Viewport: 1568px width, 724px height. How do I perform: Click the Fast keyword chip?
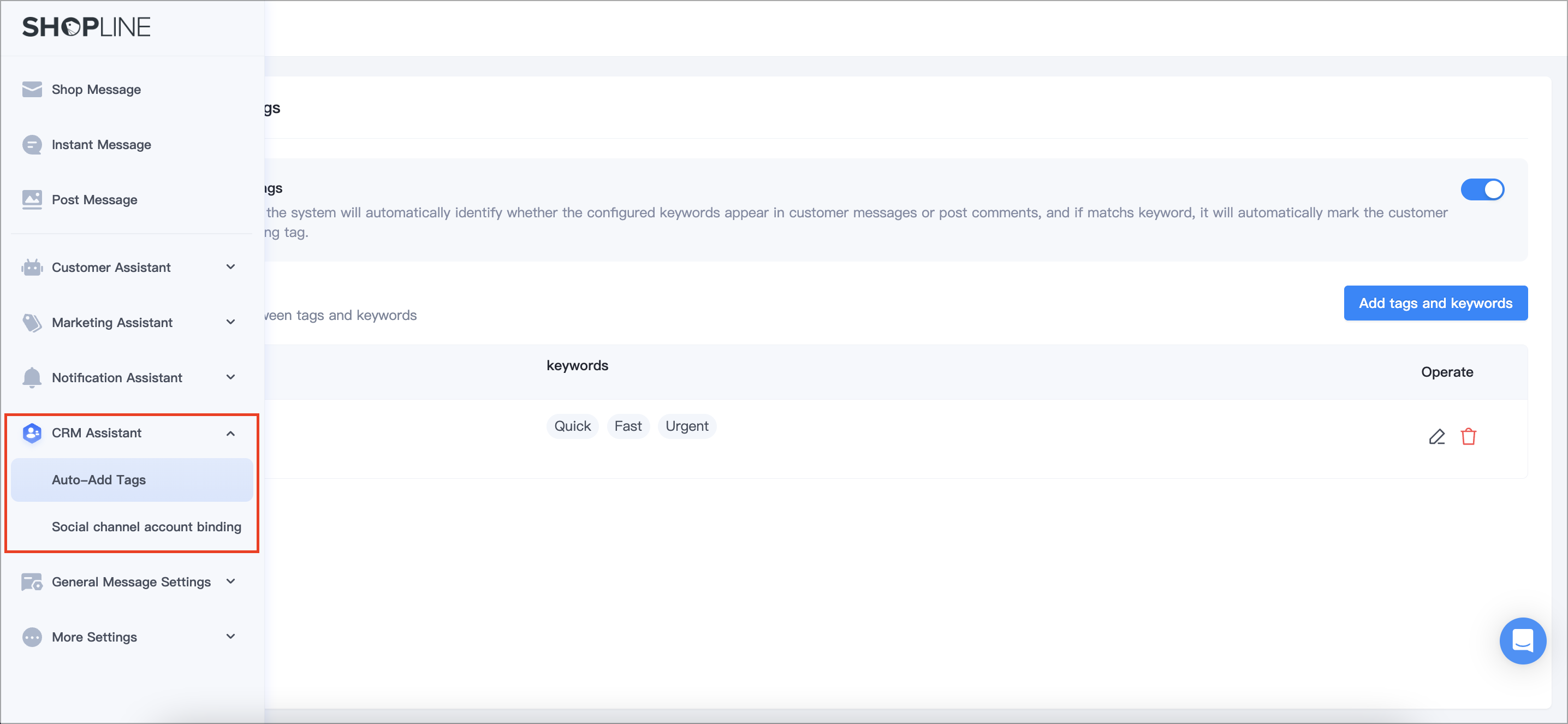click(x=627, y=426)
